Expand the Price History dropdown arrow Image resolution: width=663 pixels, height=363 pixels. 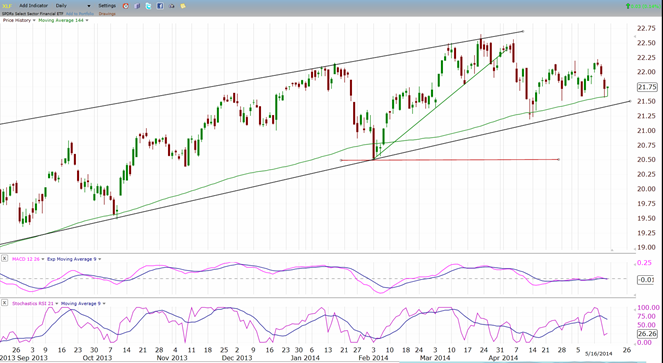[34, 20]
